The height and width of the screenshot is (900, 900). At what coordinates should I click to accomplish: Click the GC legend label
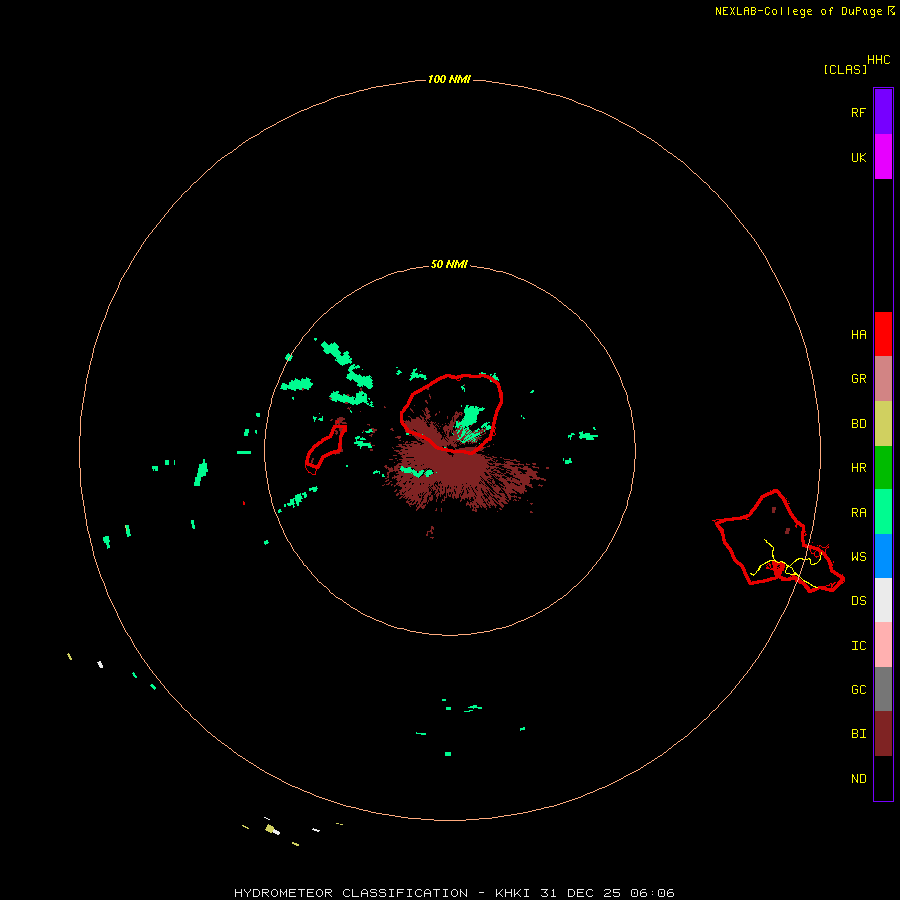[x=858, y=690]
